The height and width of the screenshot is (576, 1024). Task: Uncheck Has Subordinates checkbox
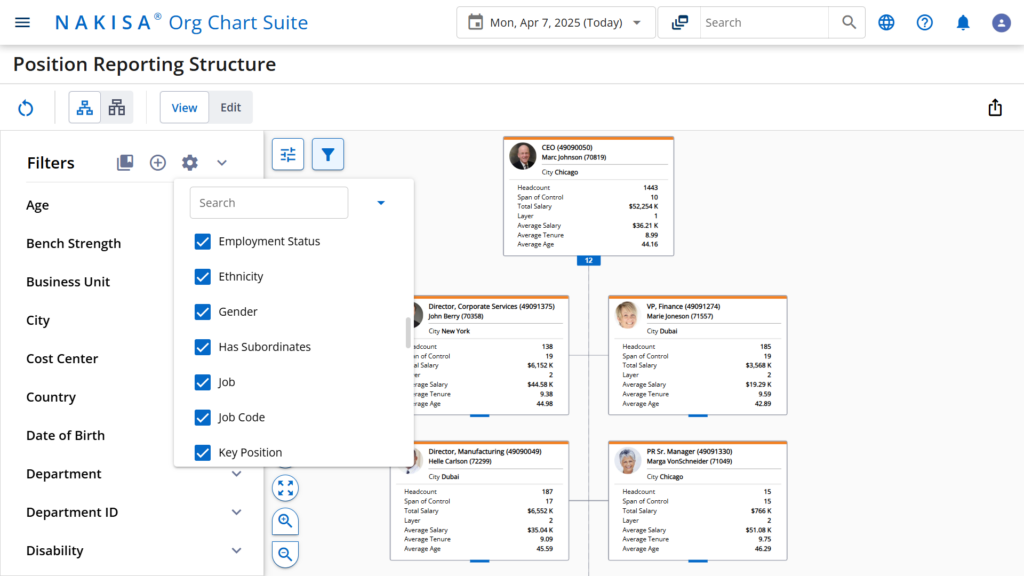pyautogui.click(x=203, y=346)
